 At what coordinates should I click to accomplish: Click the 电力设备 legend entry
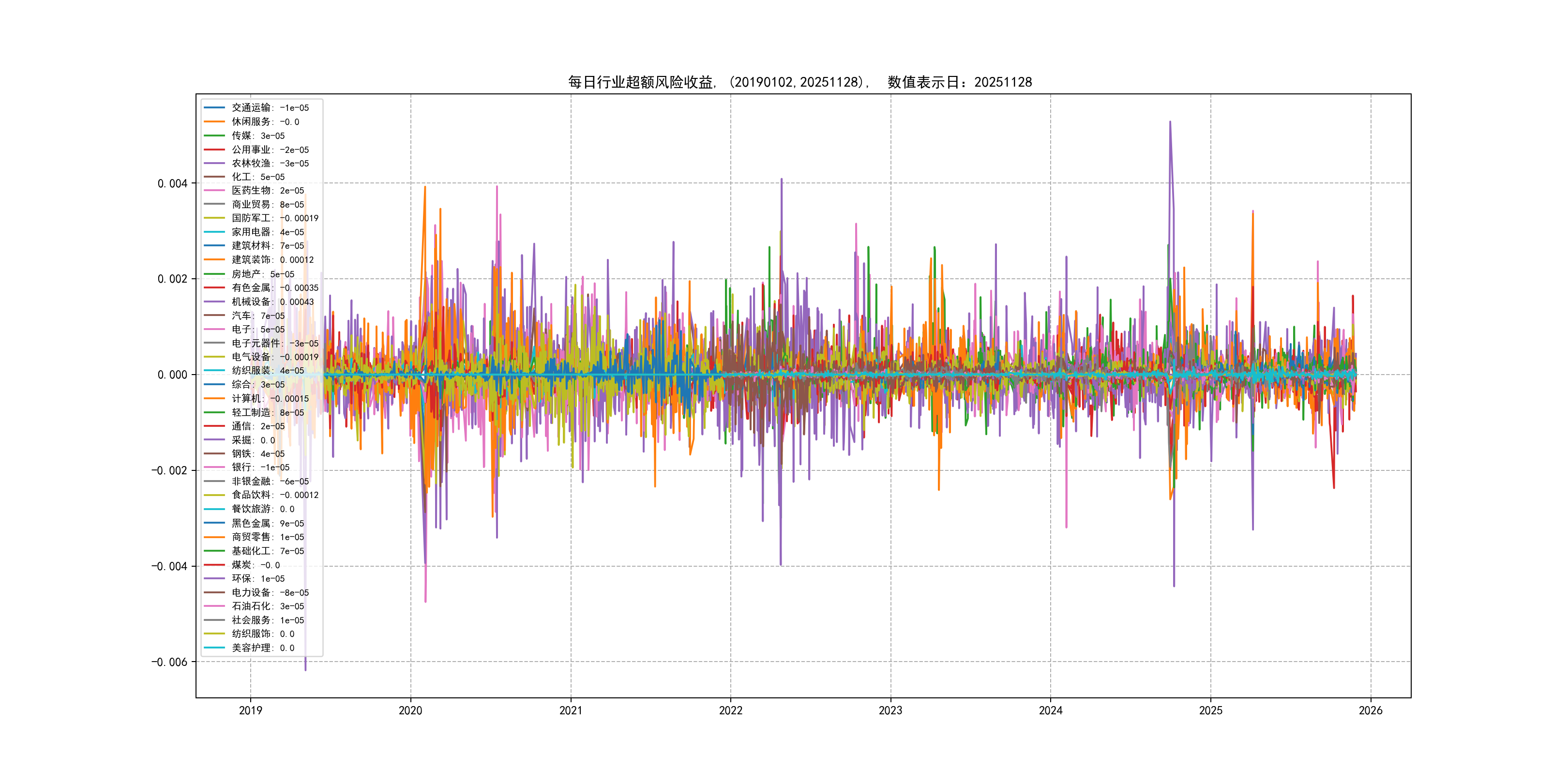(270, 593)
